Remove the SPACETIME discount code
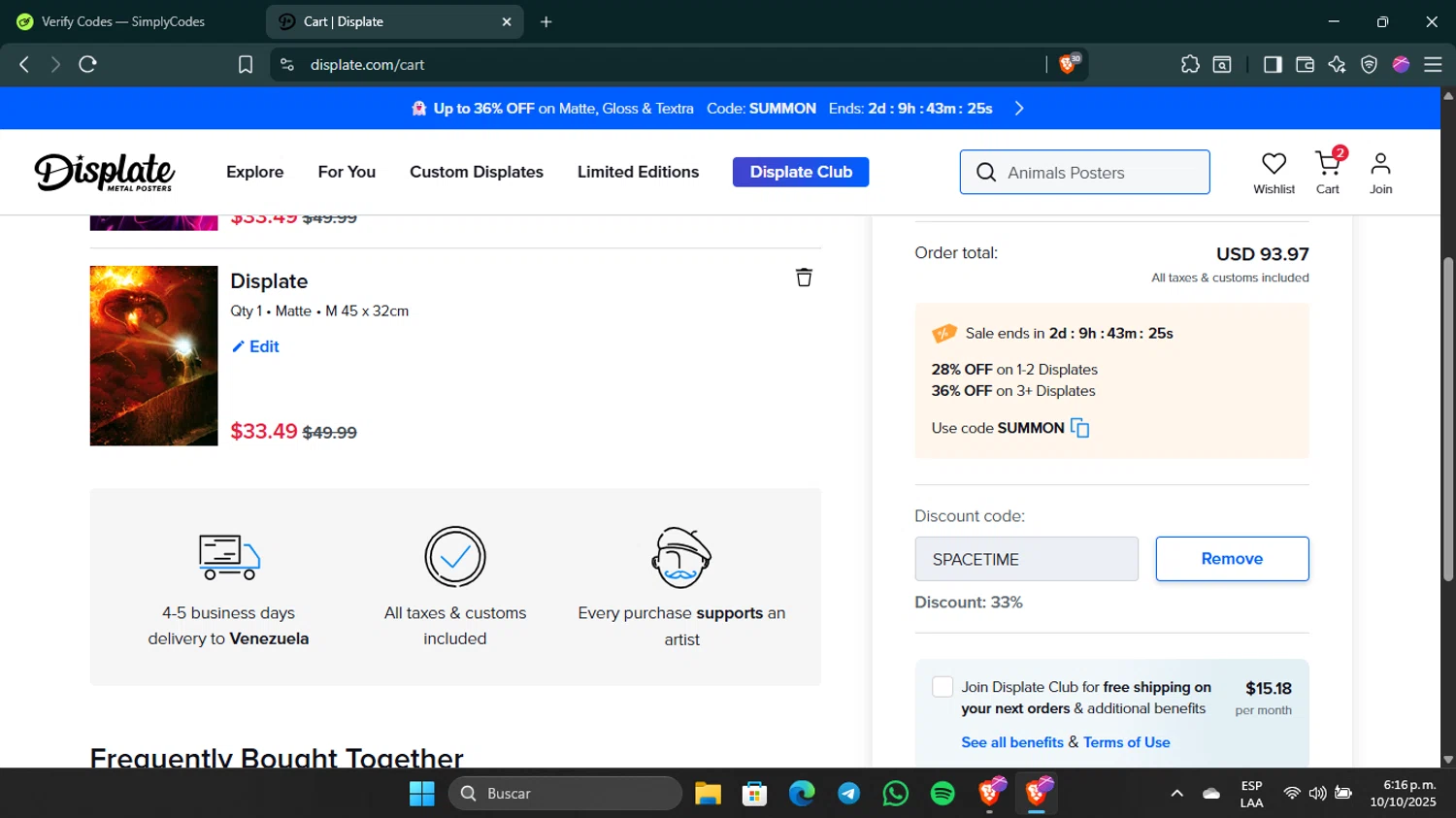This screenshot has height=818, width=1456. 1232,559
